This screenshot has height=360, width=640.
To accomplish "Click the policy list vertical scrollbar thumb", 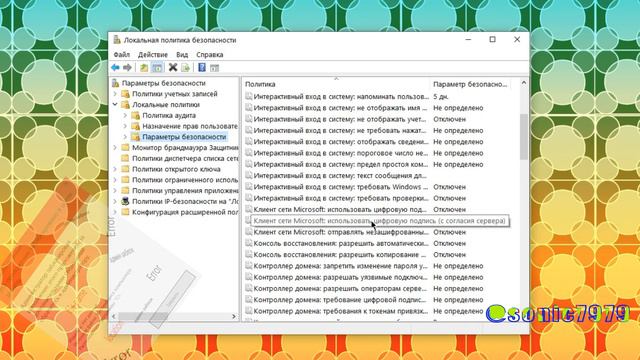I will point(524,137).
